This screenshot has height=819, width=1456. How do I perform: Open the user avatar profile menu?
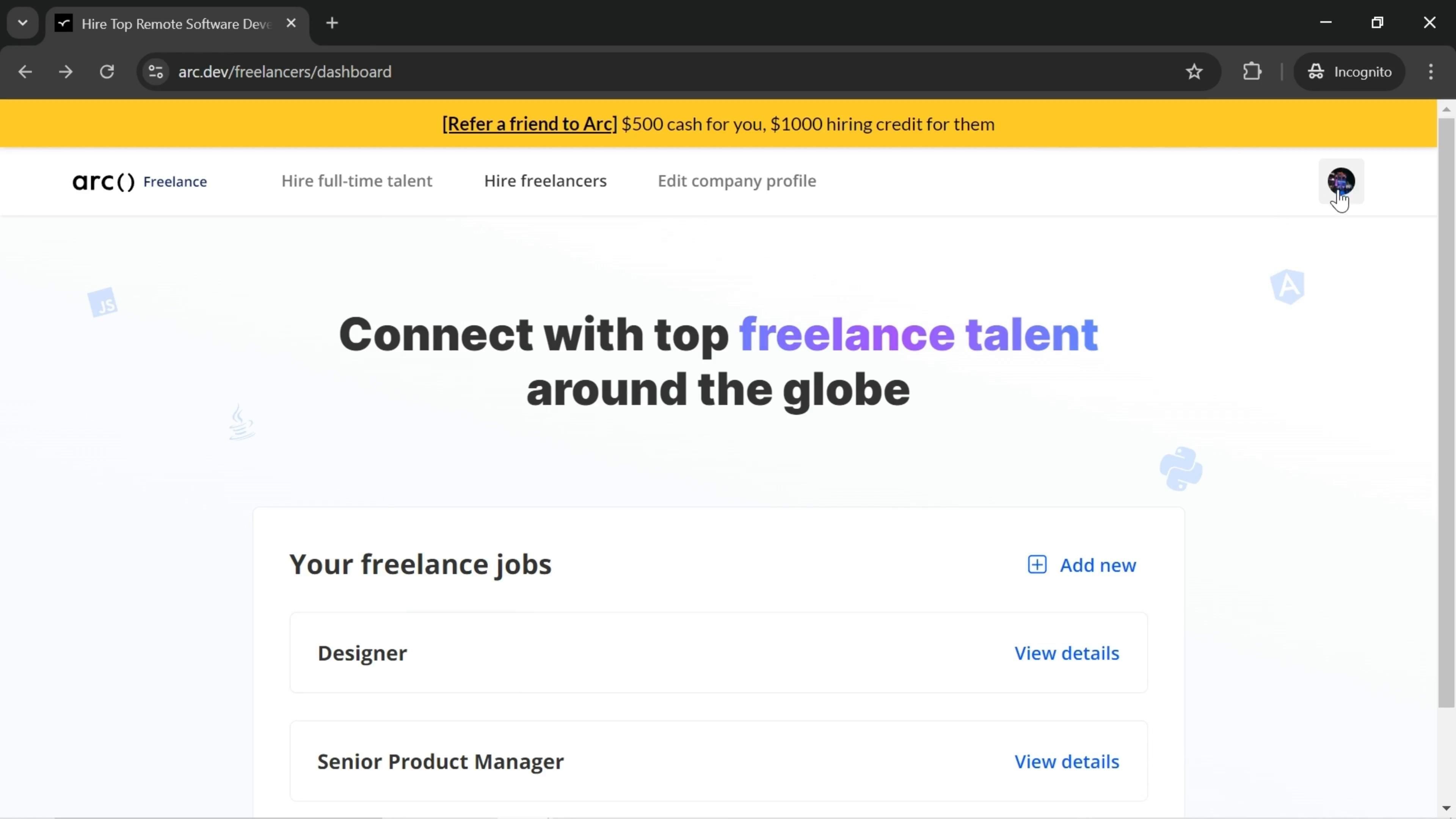(1341, 182)
